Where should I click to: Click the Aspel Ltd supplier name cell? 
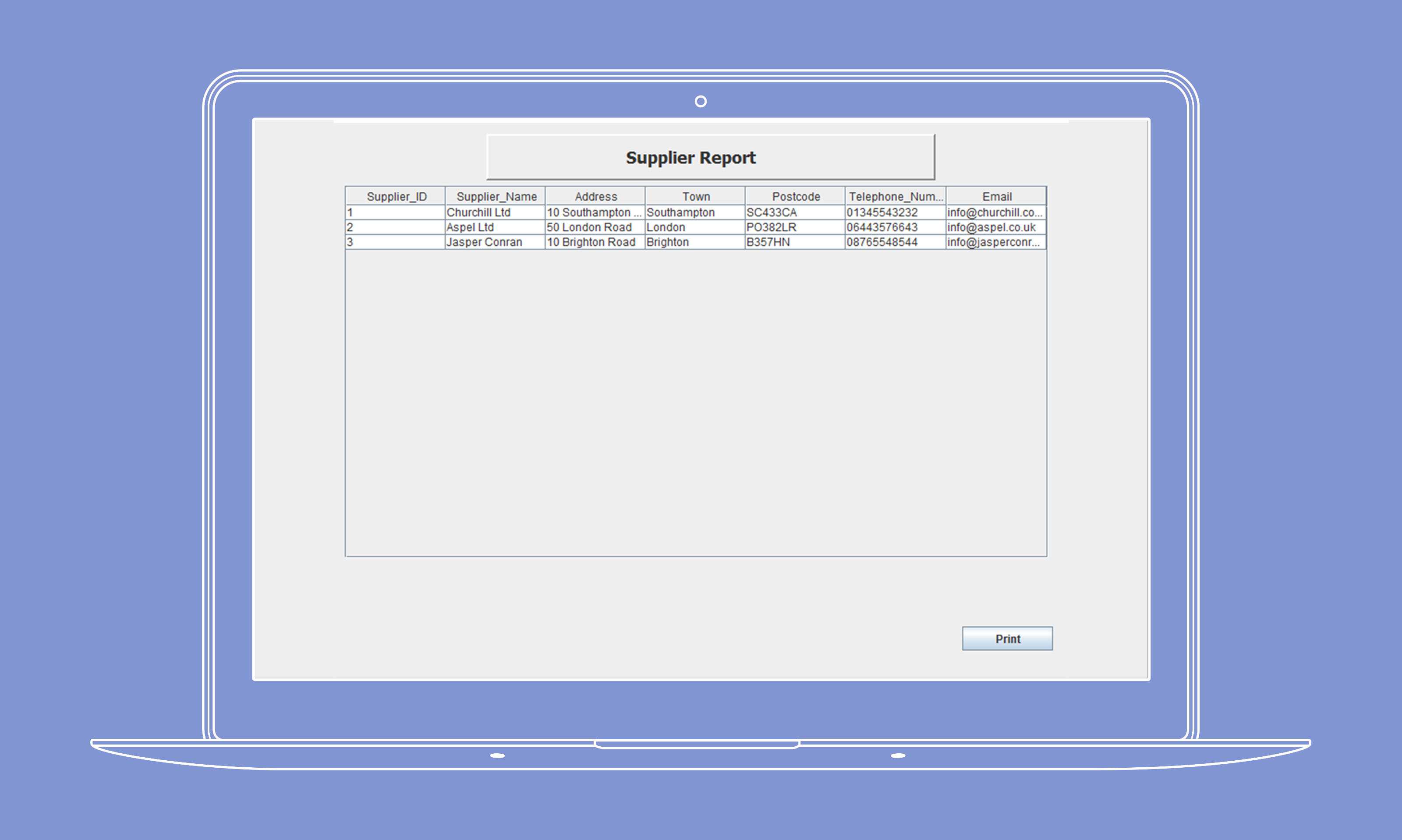(496, 227)
